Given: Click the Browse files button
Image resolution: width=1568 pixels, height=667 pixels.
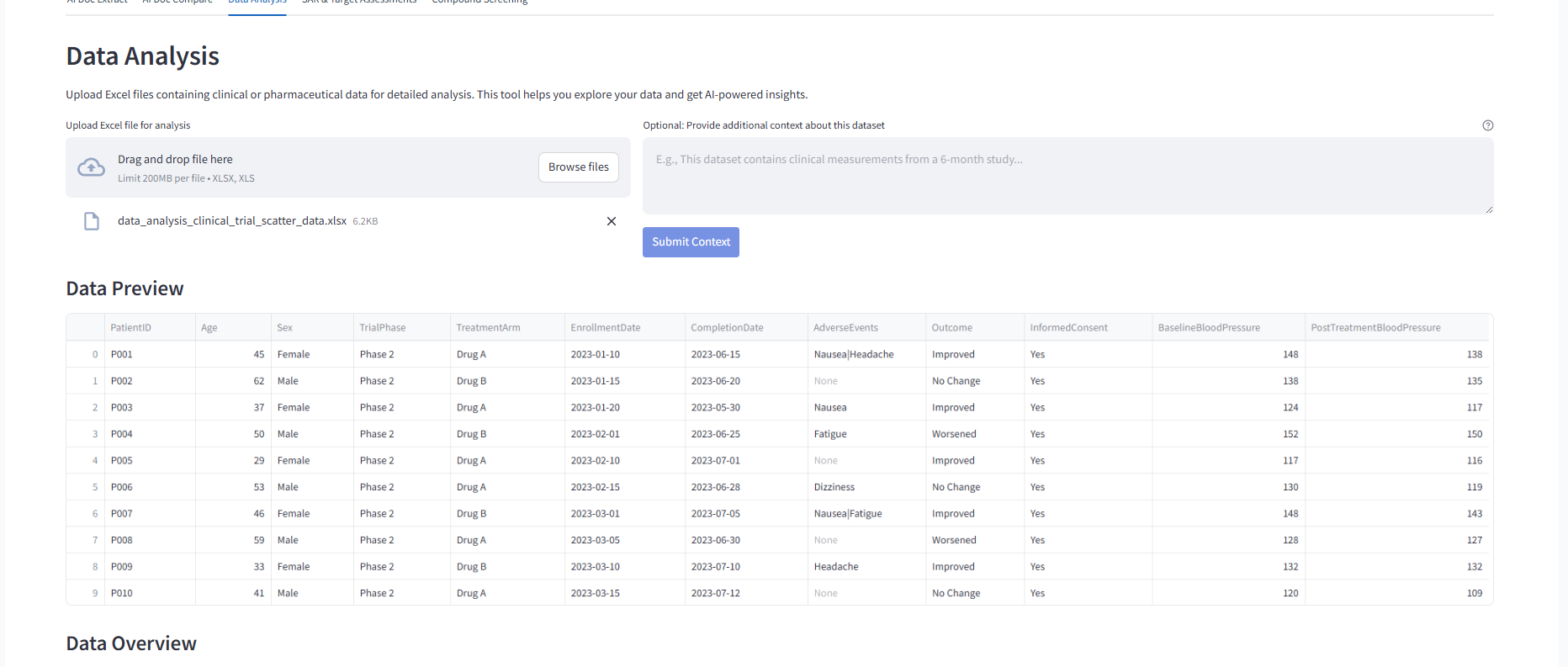Looking at the screenshot, I should point(578,167).
